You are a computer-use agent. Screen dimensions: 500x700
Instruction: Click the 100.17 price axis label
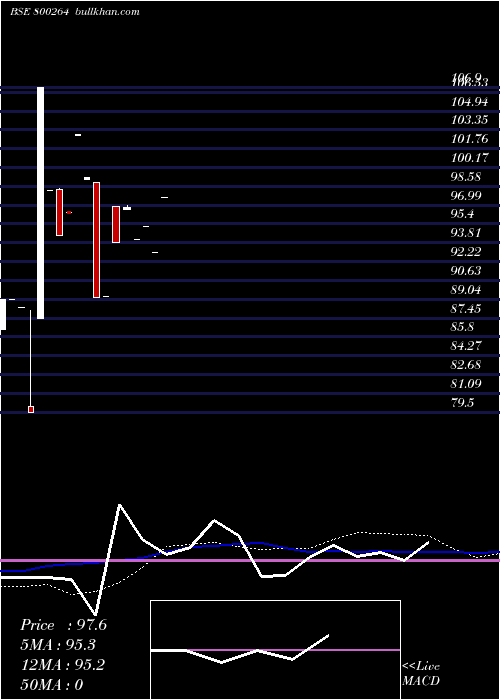point(469,158)
